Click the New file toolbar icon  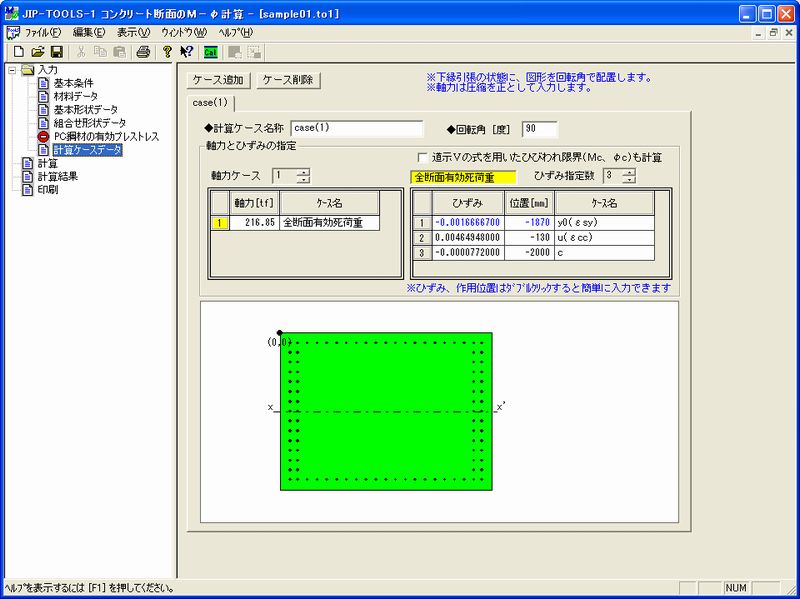[18, 51]
